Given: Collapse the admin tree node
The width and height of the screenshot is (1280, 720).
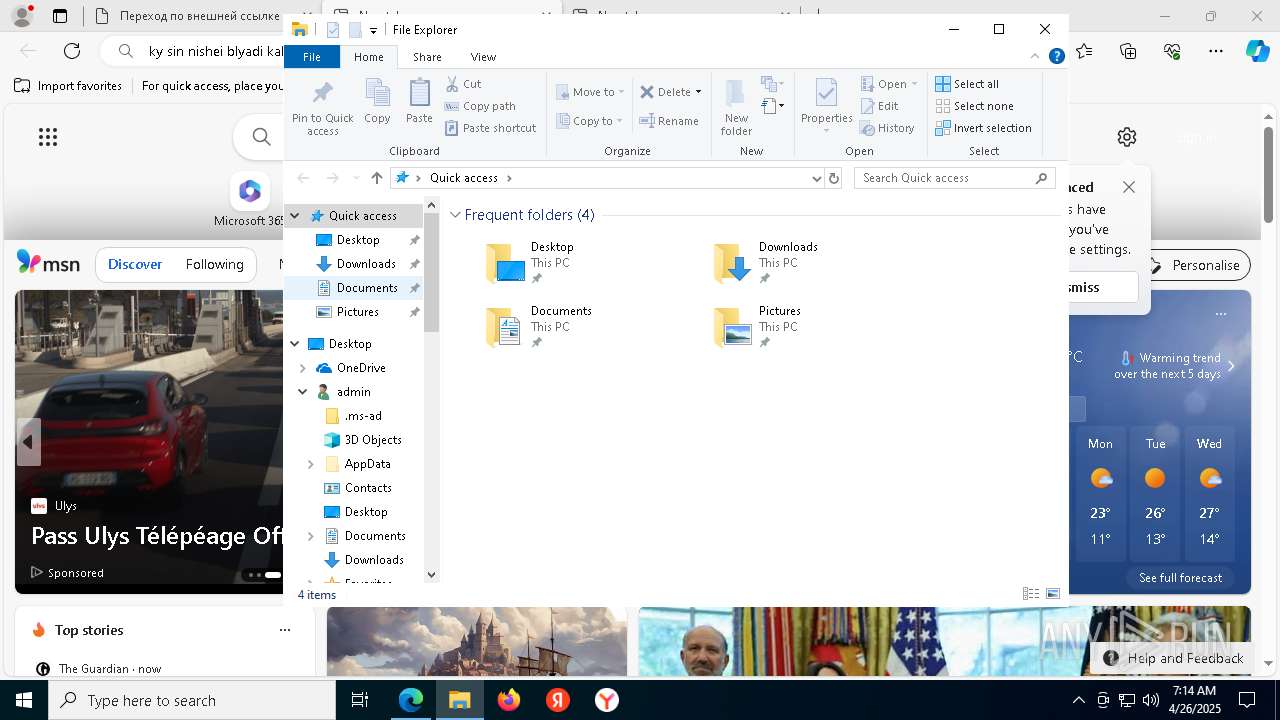Looking at the screenshot, I should click(x=303, y=392).
